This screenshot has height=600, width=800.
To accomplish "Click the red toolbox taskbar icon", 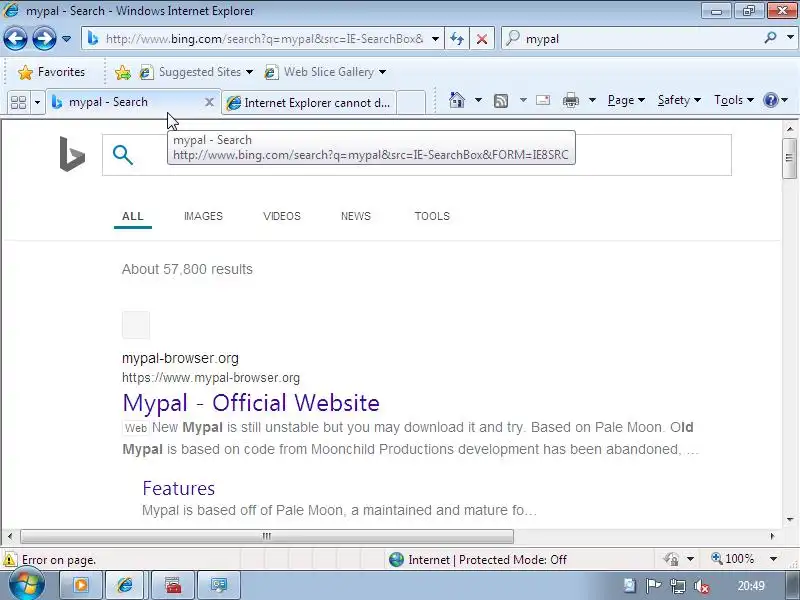I will tap(173, 585).
